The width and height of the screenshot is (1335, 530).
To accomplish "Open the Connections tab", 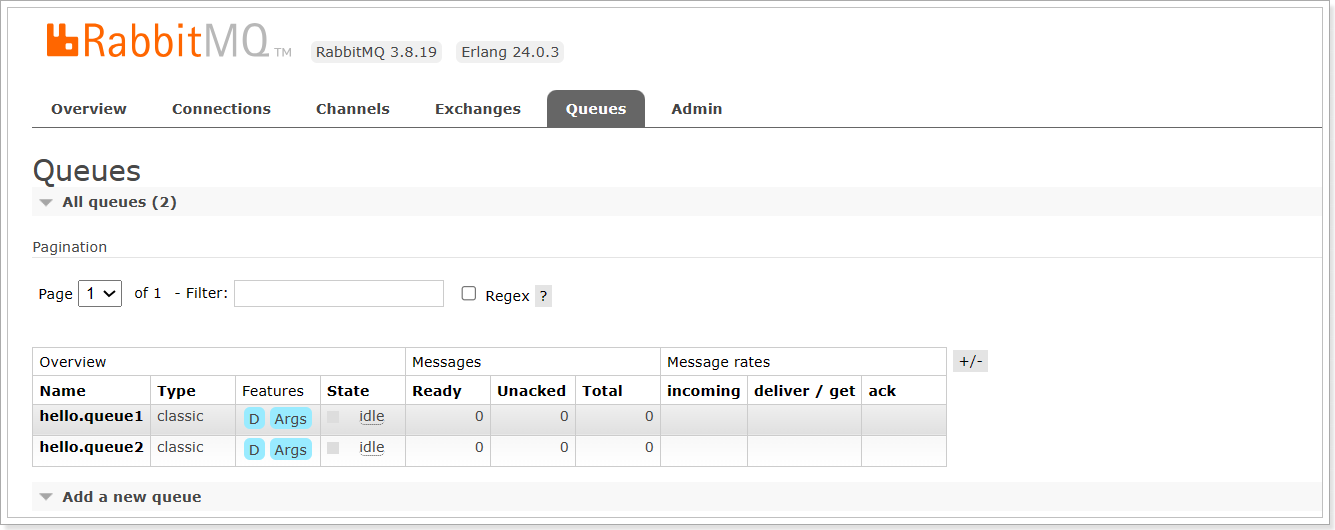I will [221, 109].
